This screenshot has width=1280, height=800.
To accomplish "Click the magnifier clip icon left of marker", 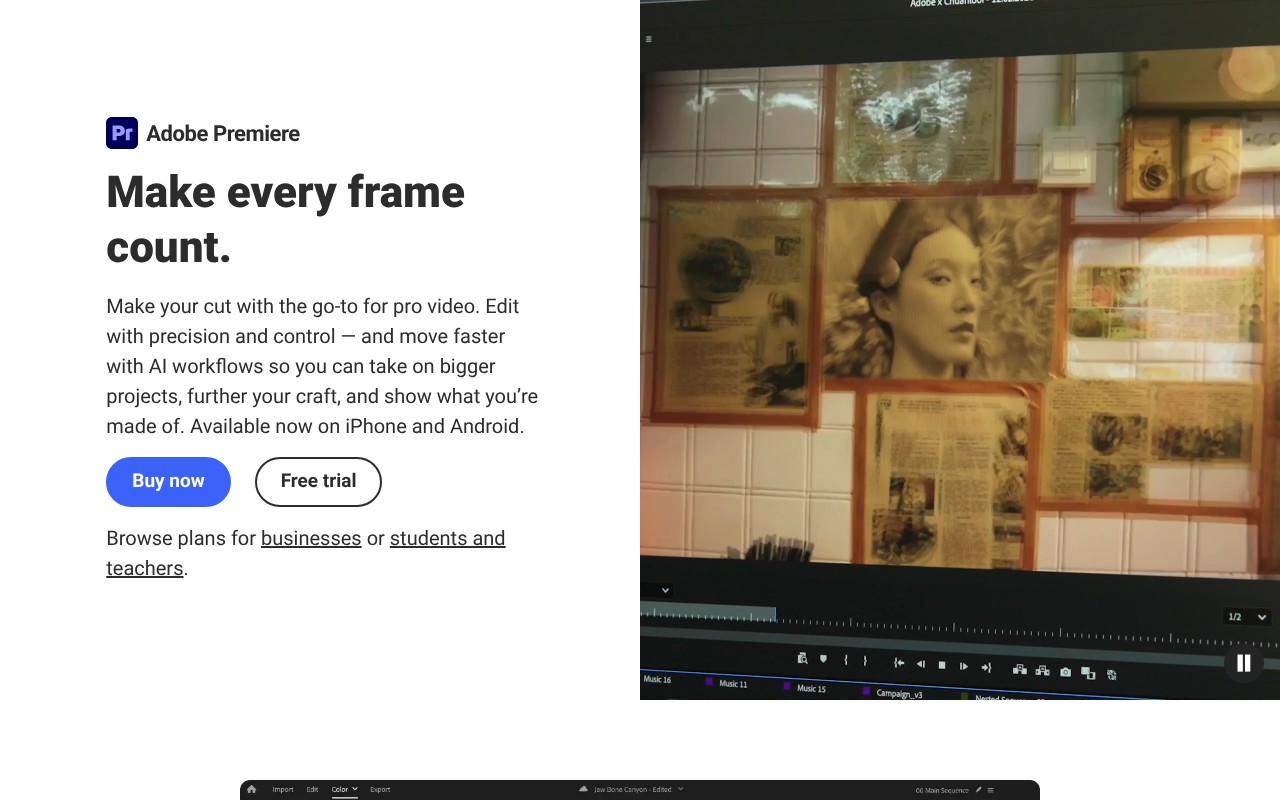I will [x=802, y=658].
